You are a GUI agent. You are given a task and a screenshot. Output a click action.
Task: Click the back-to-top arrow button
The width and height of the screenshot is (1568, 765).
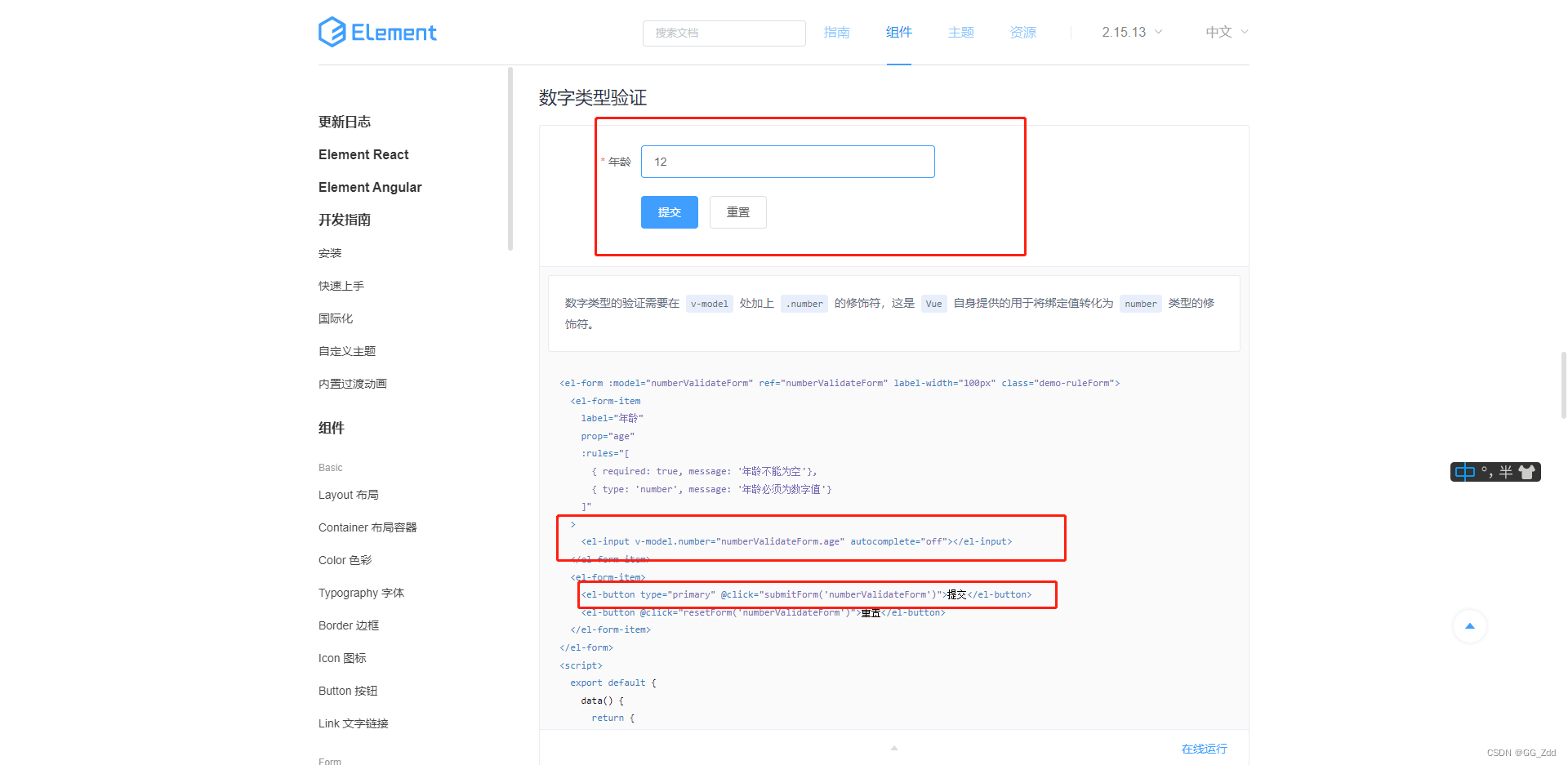click(x=1470, y=626)
